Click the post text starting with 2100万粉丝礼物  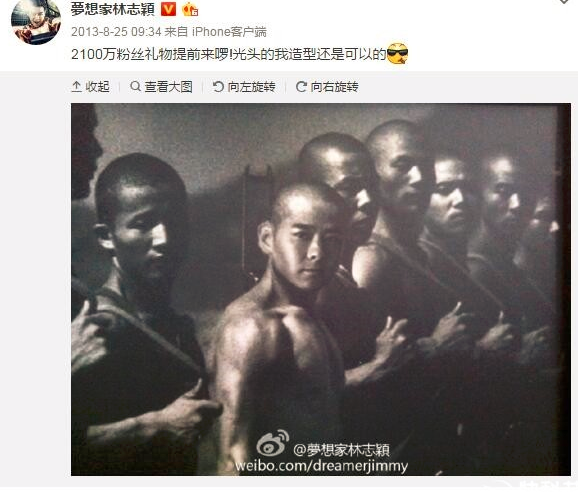pos(229,54)
